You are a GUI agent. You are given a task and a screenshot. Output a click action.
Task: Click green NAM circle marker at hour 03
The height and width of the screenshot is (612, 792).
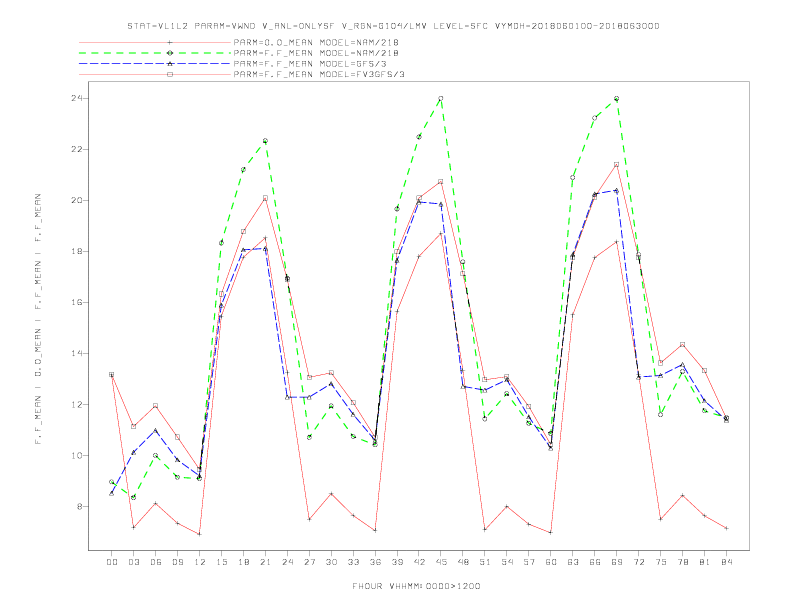coord(133,497)
